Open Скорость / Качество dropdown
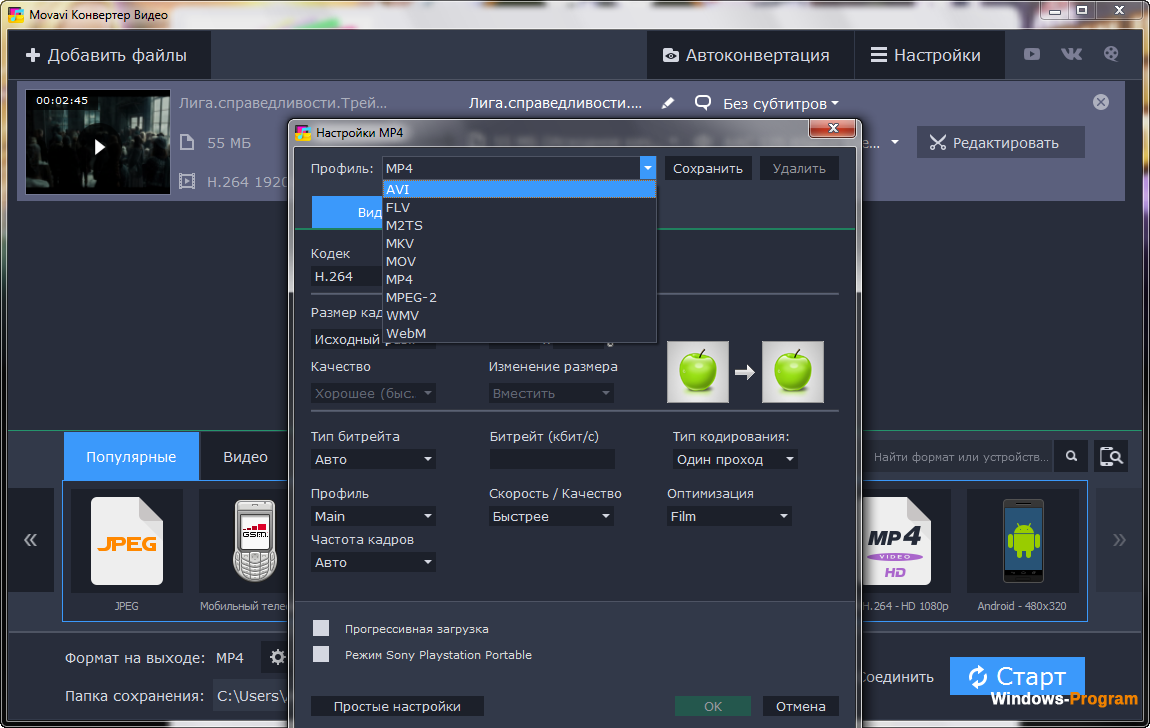This screenshot has height=728, width=1150. (551, 516)
